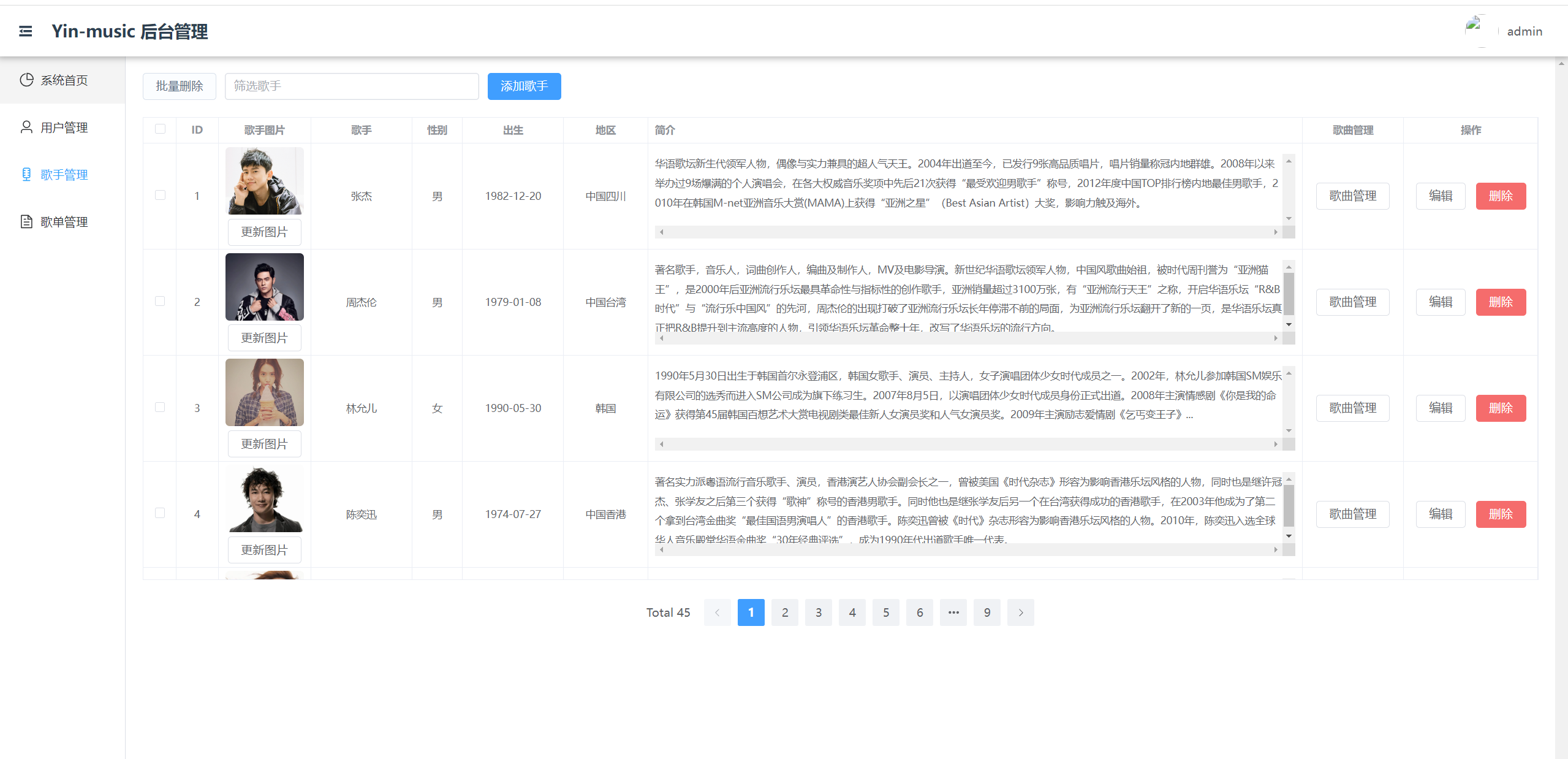Open 歌曲管理 for 陈奕迅
This screenshot has height=759, width=1568.
click(x=1352, y=514)
